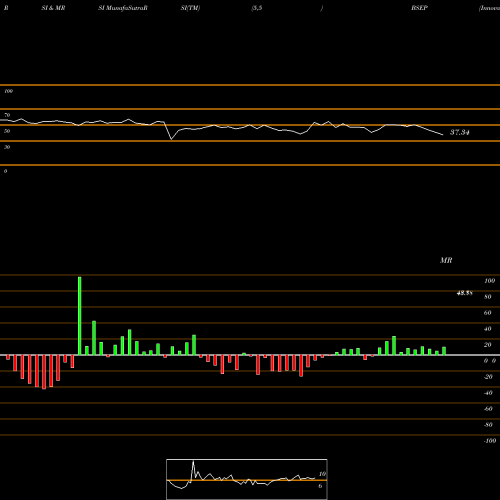Click the deepest red MR bar on left

pos(44,372)
